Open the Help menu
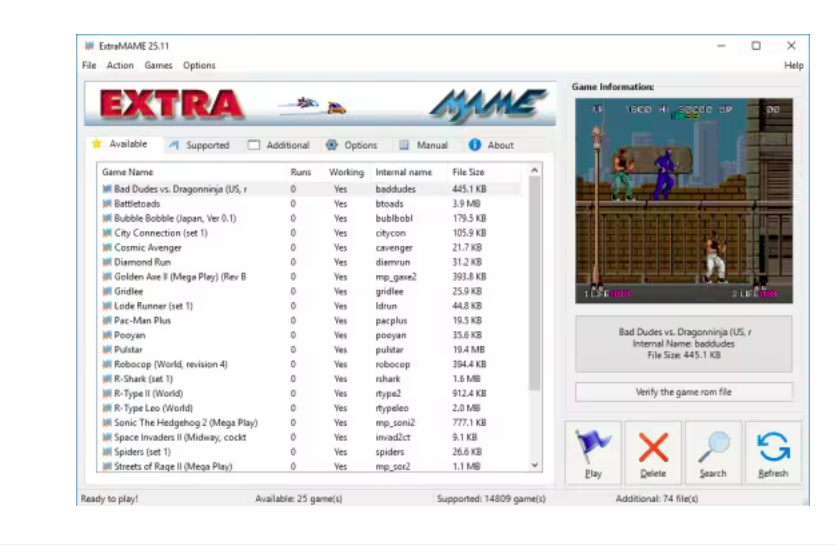 [x=793, y=66]
